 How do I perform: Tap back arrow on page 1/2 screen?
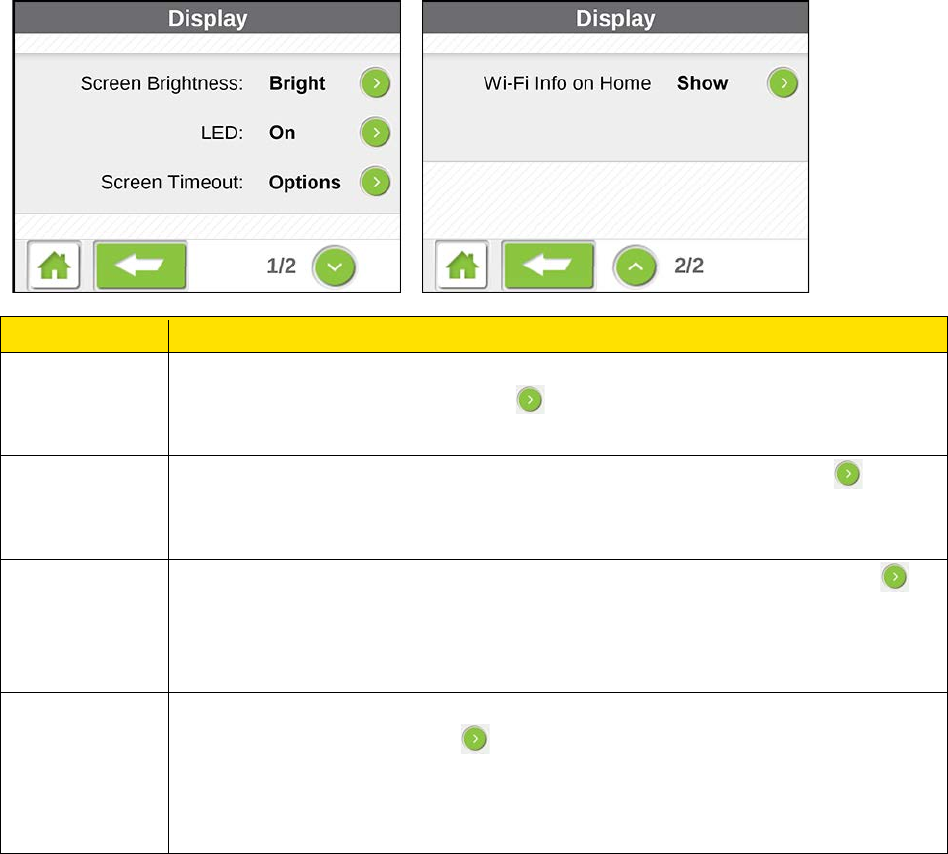(x=140, y=265)
